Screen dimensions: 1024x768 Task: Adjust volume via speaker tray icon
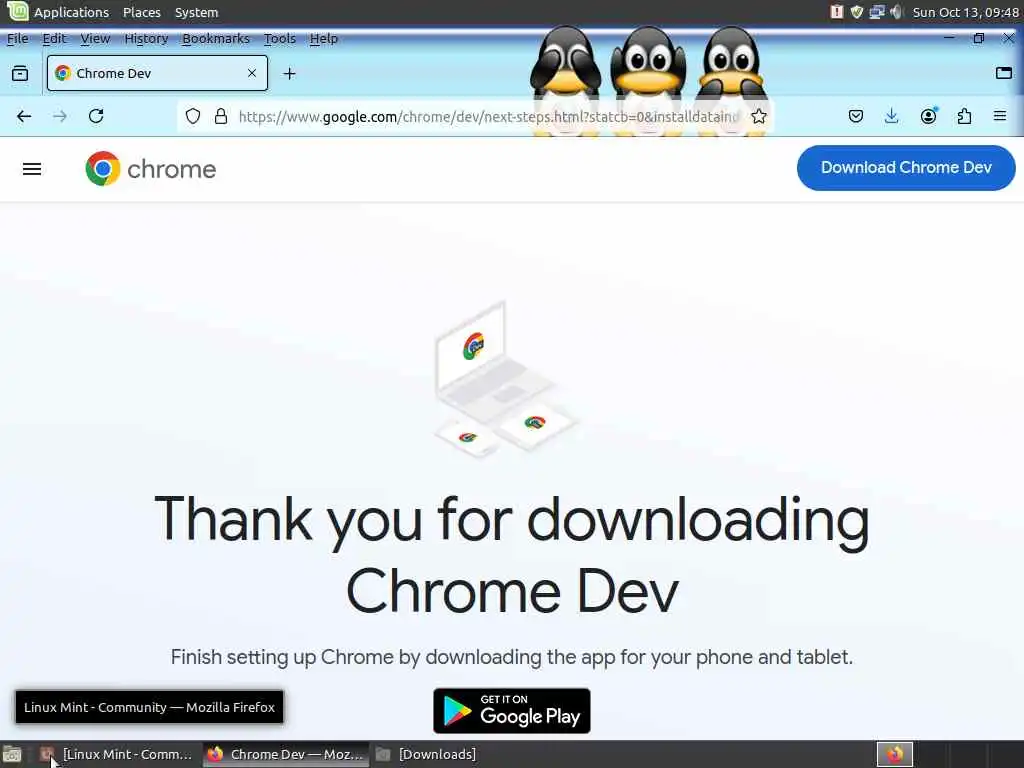point(897,12)
